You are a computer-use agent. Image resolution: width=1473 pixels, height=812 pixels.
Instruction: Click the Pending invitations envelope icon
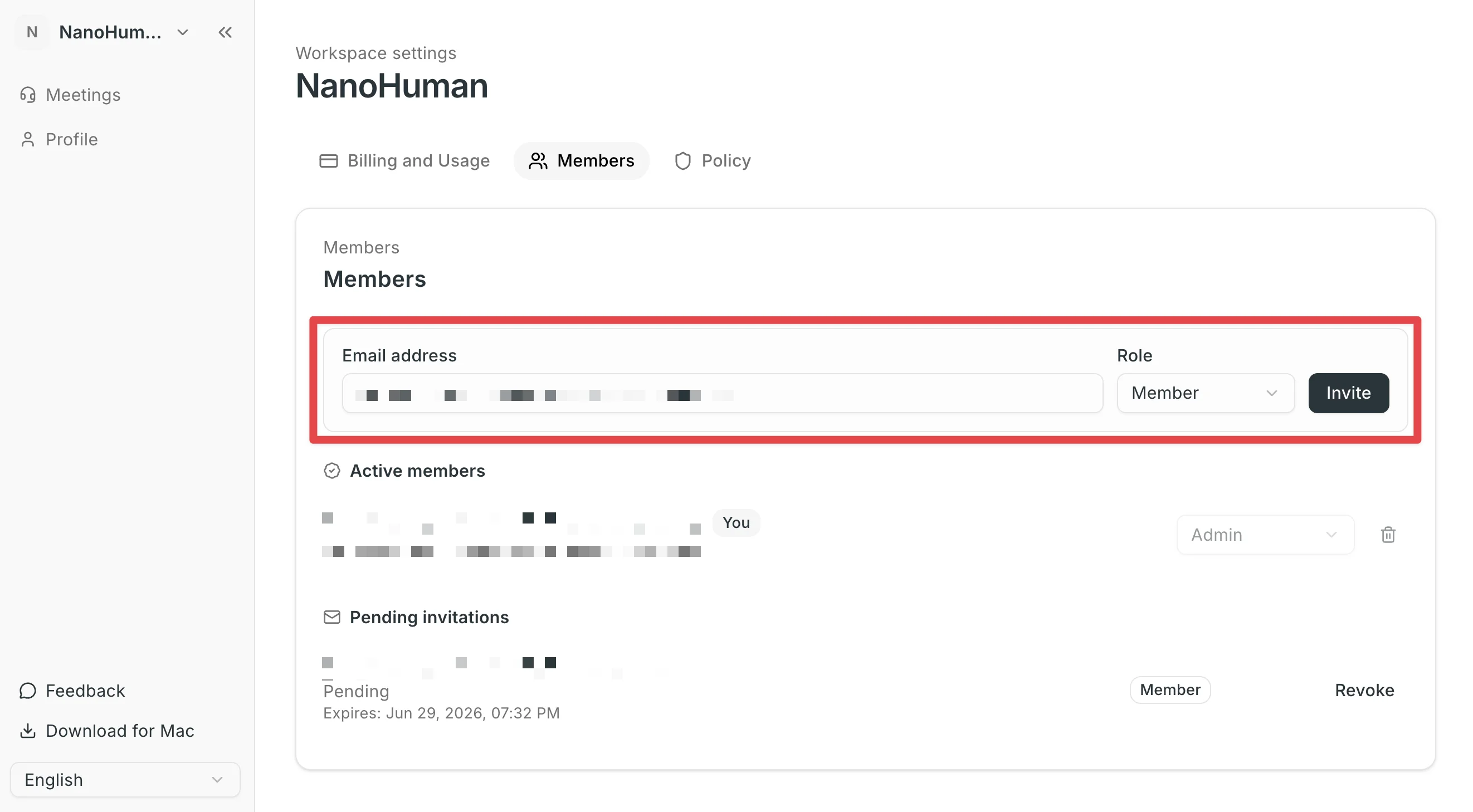coord(331,617)
